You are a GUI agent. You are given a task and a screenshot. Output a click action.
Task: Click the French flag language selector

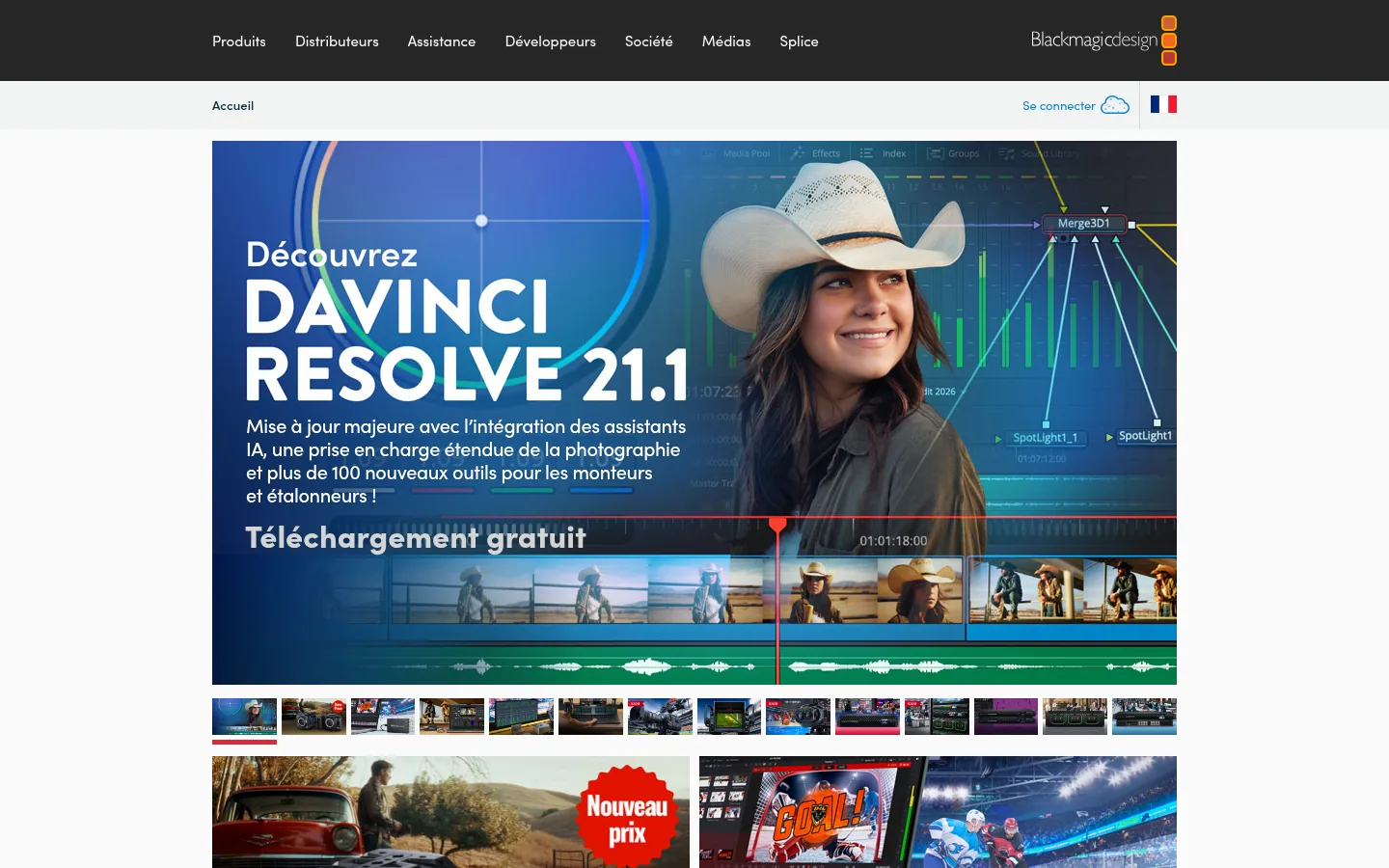1163,104
